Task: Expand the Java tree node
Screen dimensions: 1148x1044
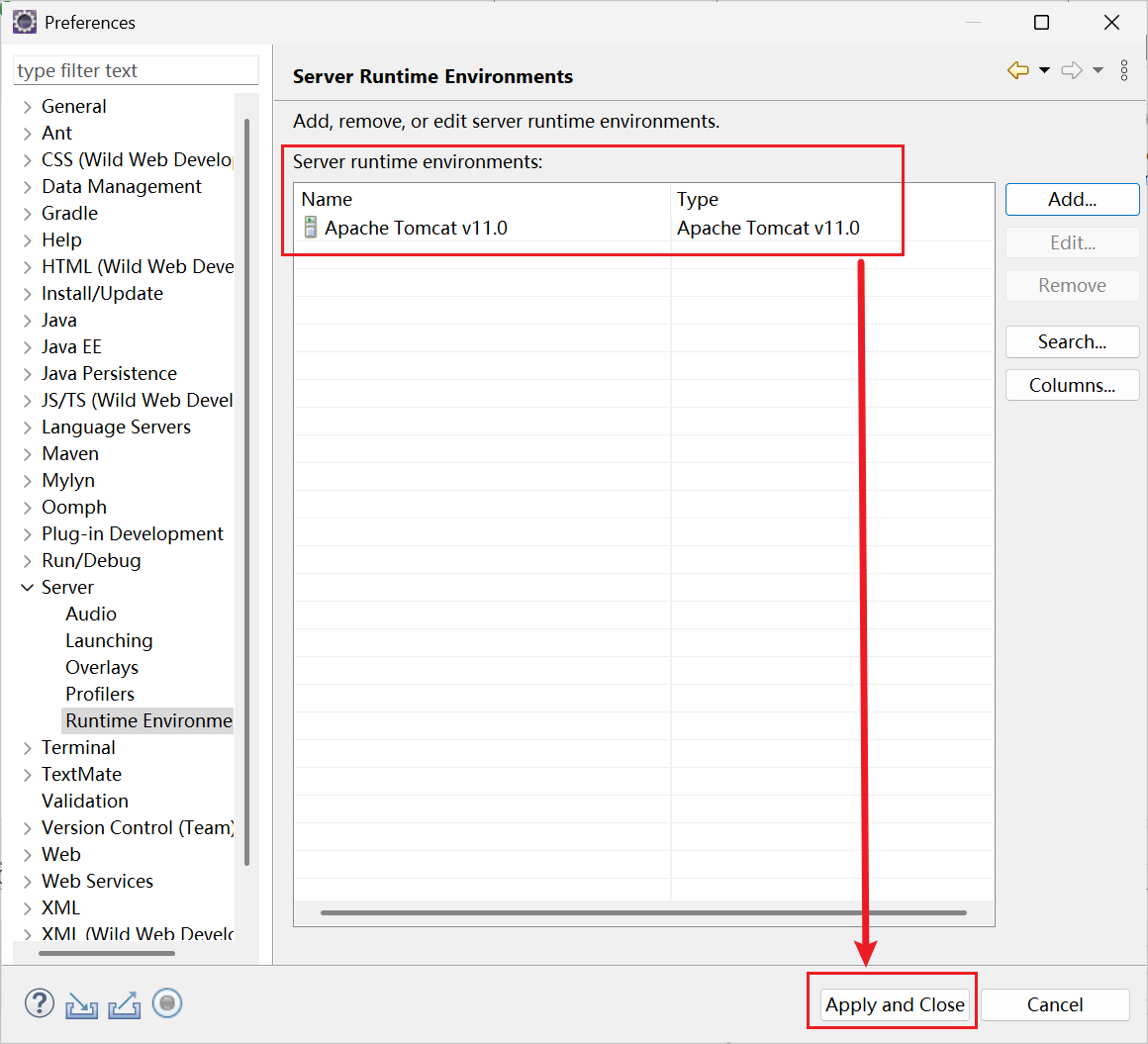Action: coord(27,321)
